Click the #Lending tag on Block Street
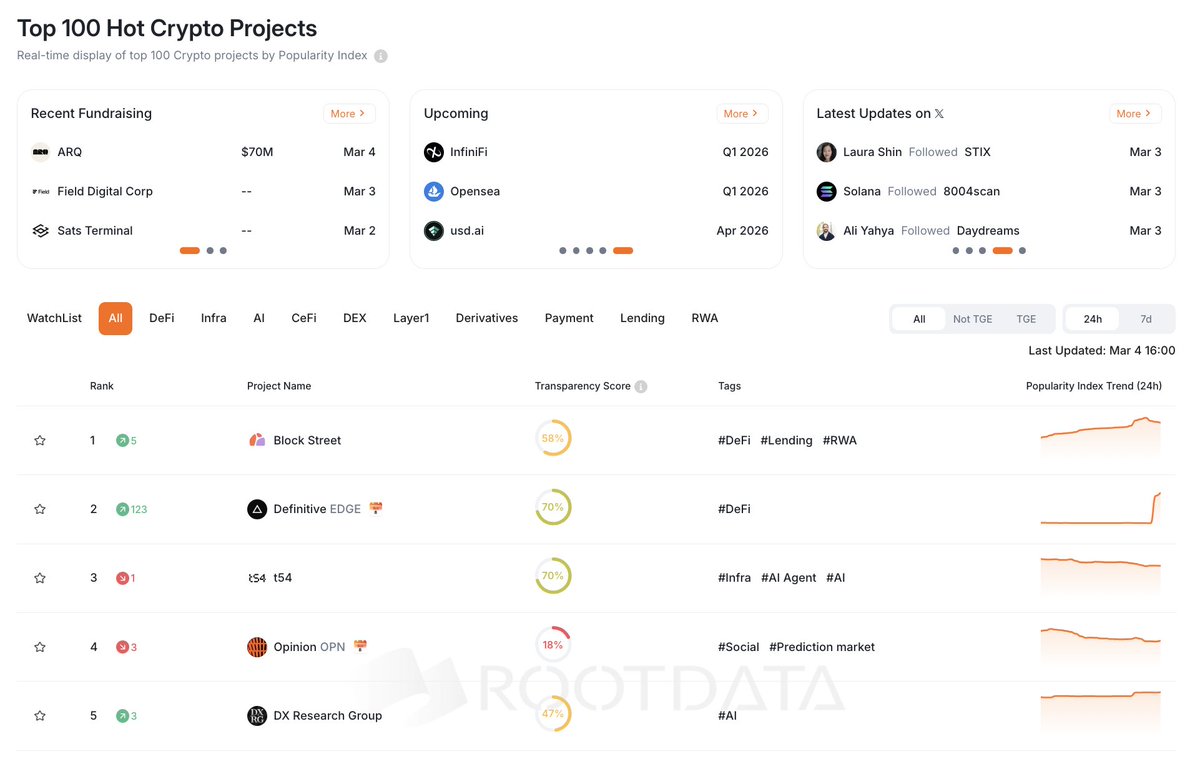Screen dimensions: 1200x759 (x=786, y=440)
